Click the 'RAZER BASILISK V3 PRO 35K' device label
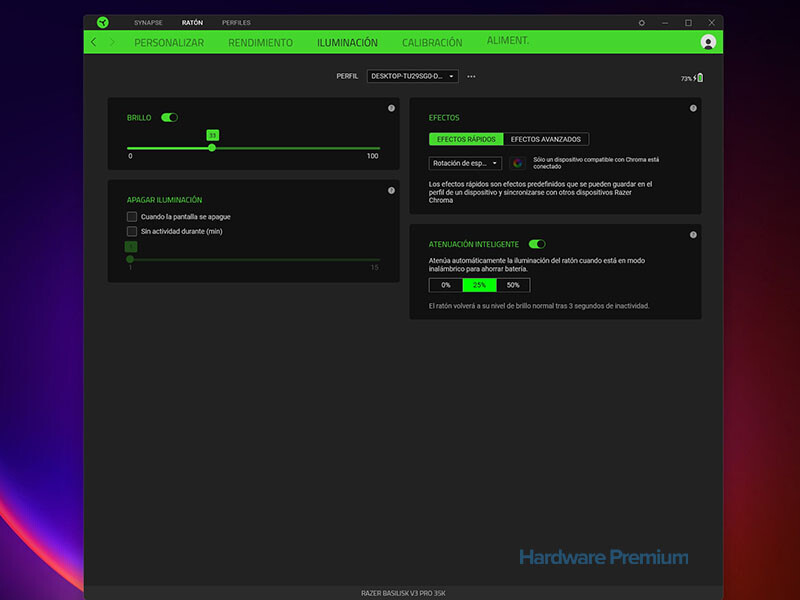The width and height of the screenshot is (800, 600). tap(403, 593)
